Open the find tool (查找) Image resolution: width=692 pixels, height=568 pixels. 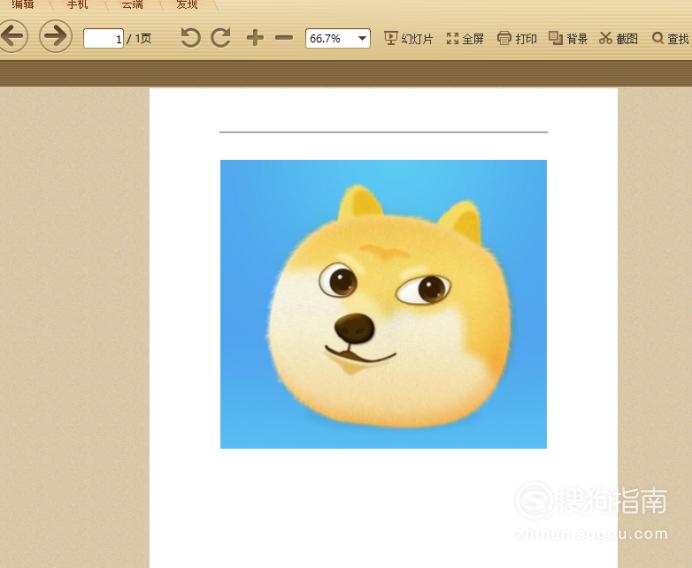(x=671, y=38)
